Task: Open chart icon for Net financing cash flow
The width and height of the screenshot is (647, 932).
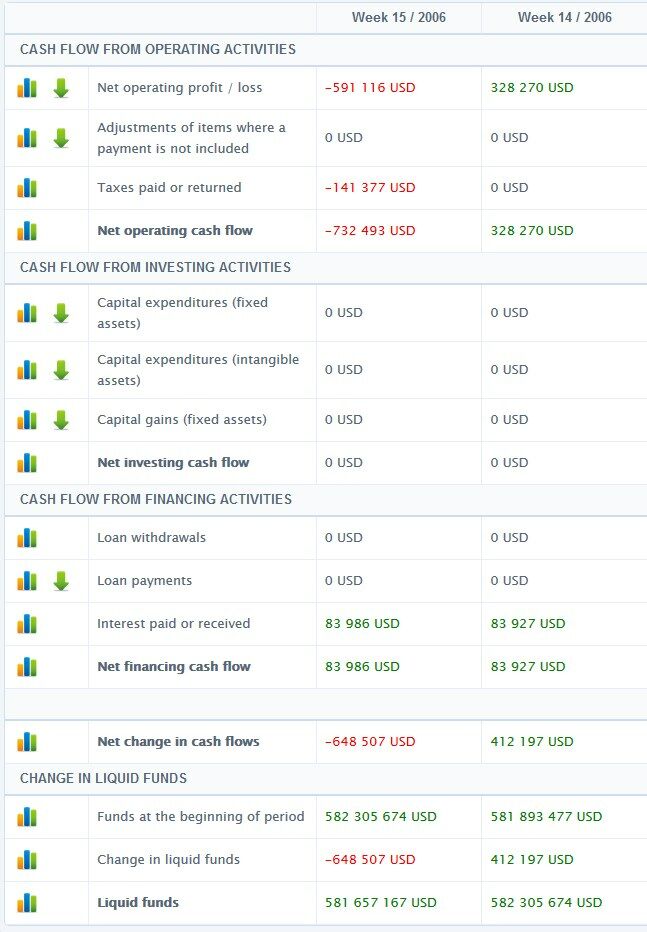Action: pos(27,667)
